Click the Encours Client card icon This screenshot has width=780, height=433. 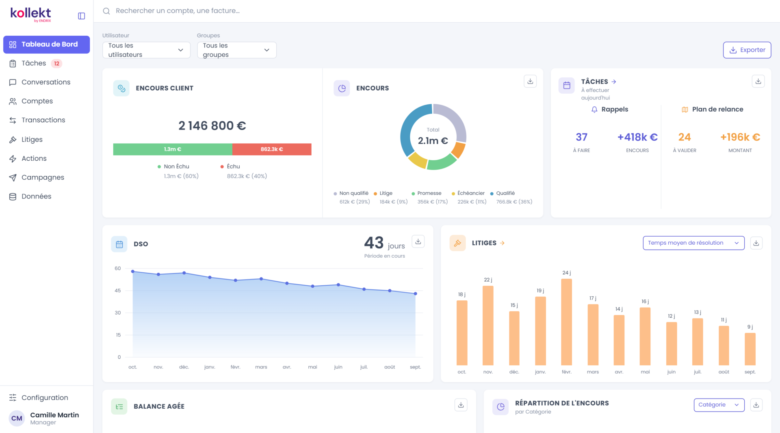[121, 88]
